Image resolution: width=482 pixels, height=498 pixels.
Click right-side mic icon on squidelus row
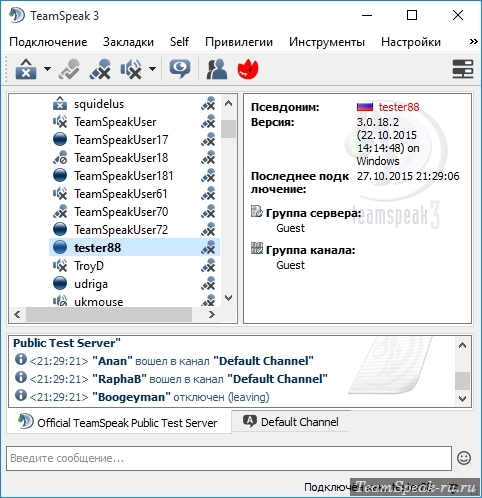[x=208, y=104]
